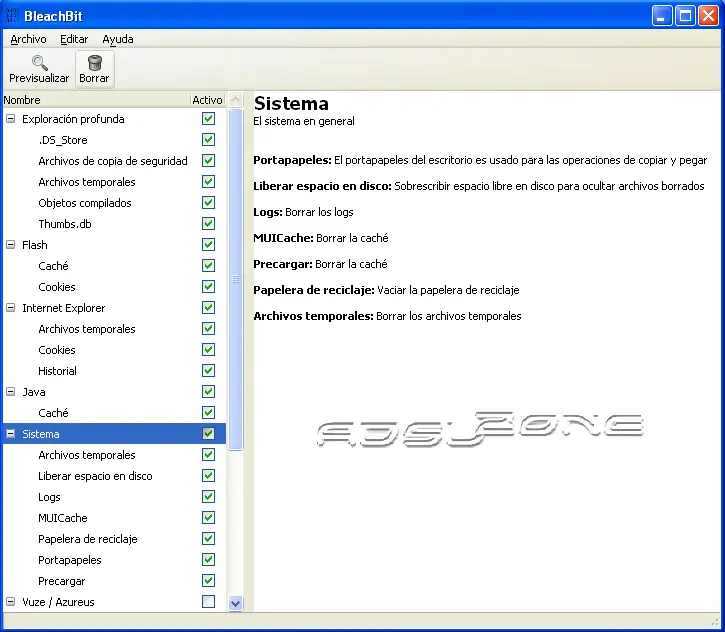Click the 'Portapapeles:' description line
The height and width of the screenshot is (632, 725).
coord(480,160)
